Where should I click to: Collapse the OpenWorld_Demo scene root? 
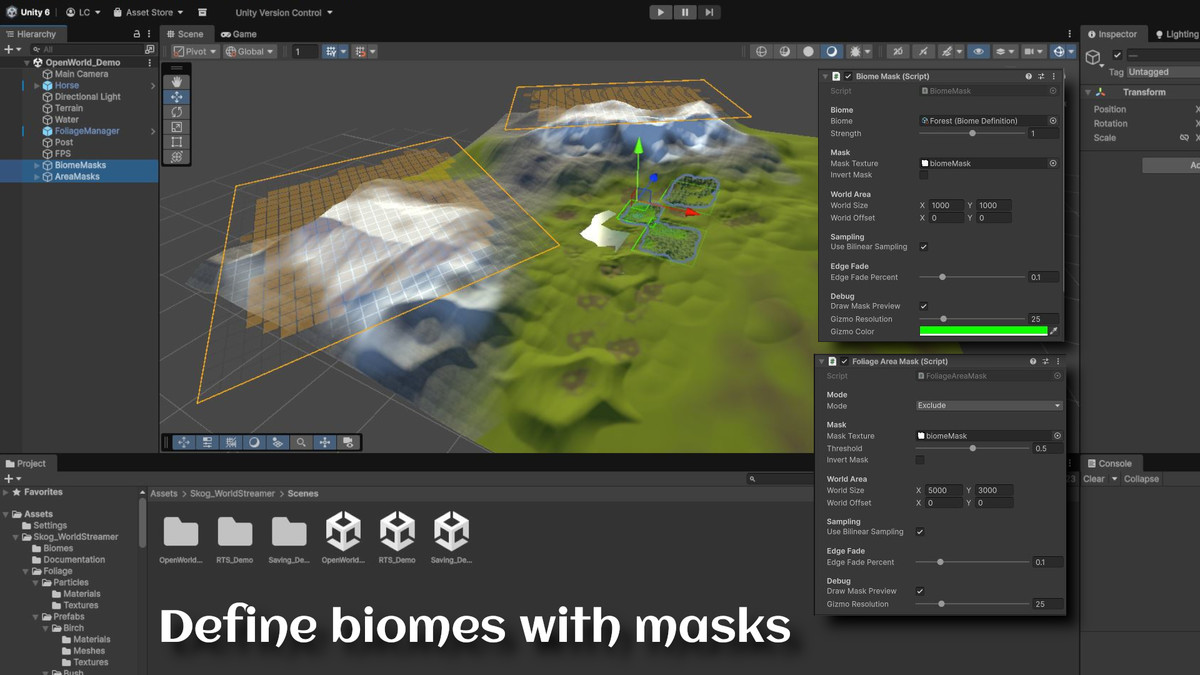[27, 62]
